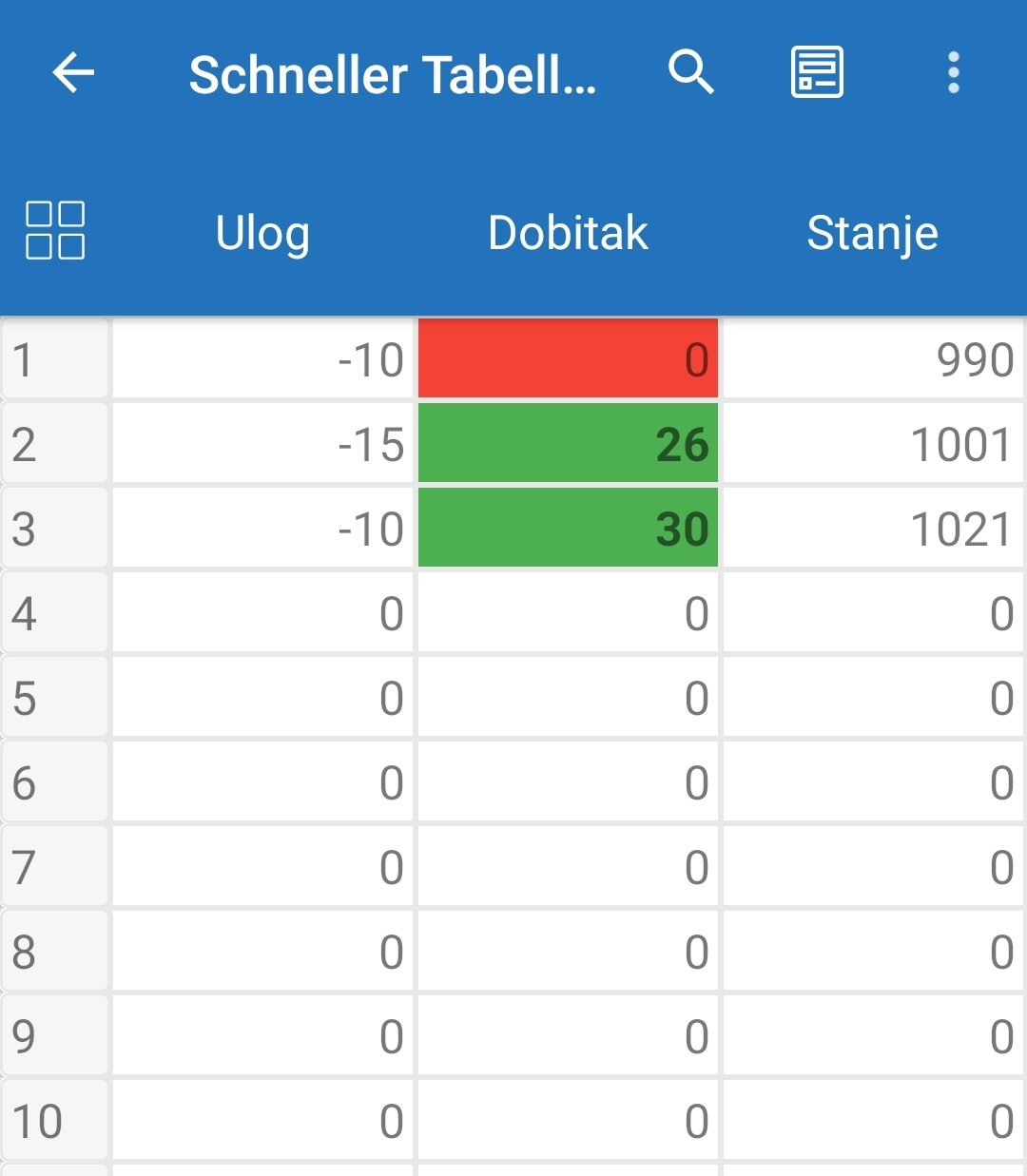The image size is (1027, 1176).
Task: Open the form view icon
Action: pyautogui.click(x=817, y=73)
